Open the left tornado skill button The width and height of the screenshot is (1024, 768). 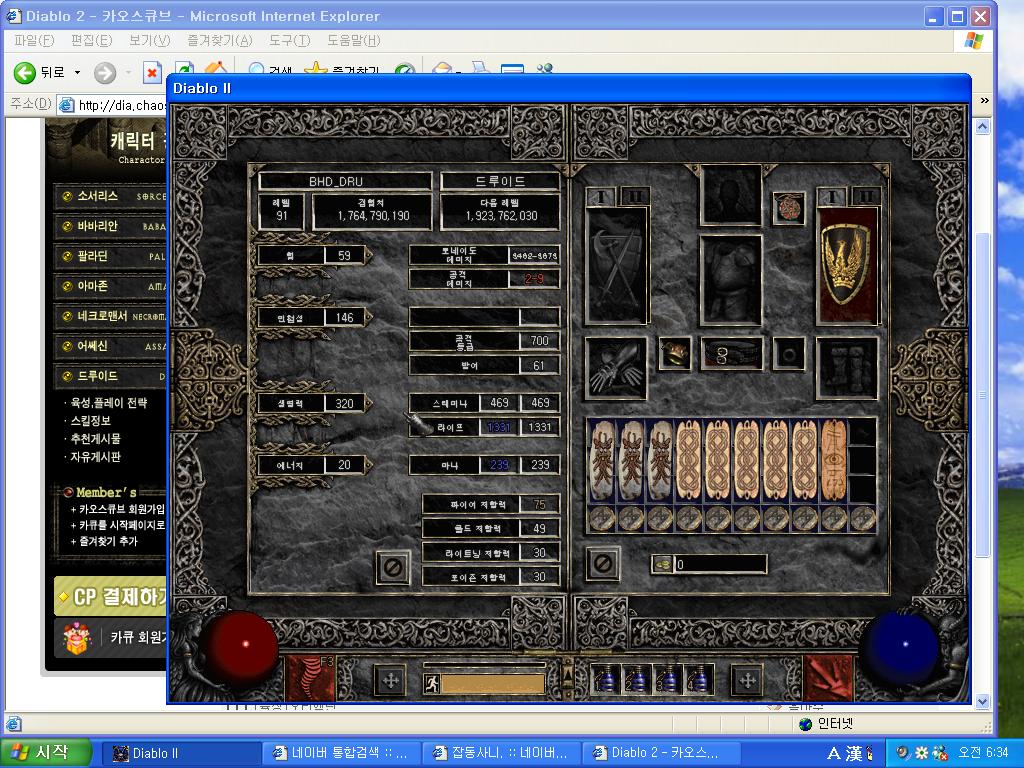point(312,678)
